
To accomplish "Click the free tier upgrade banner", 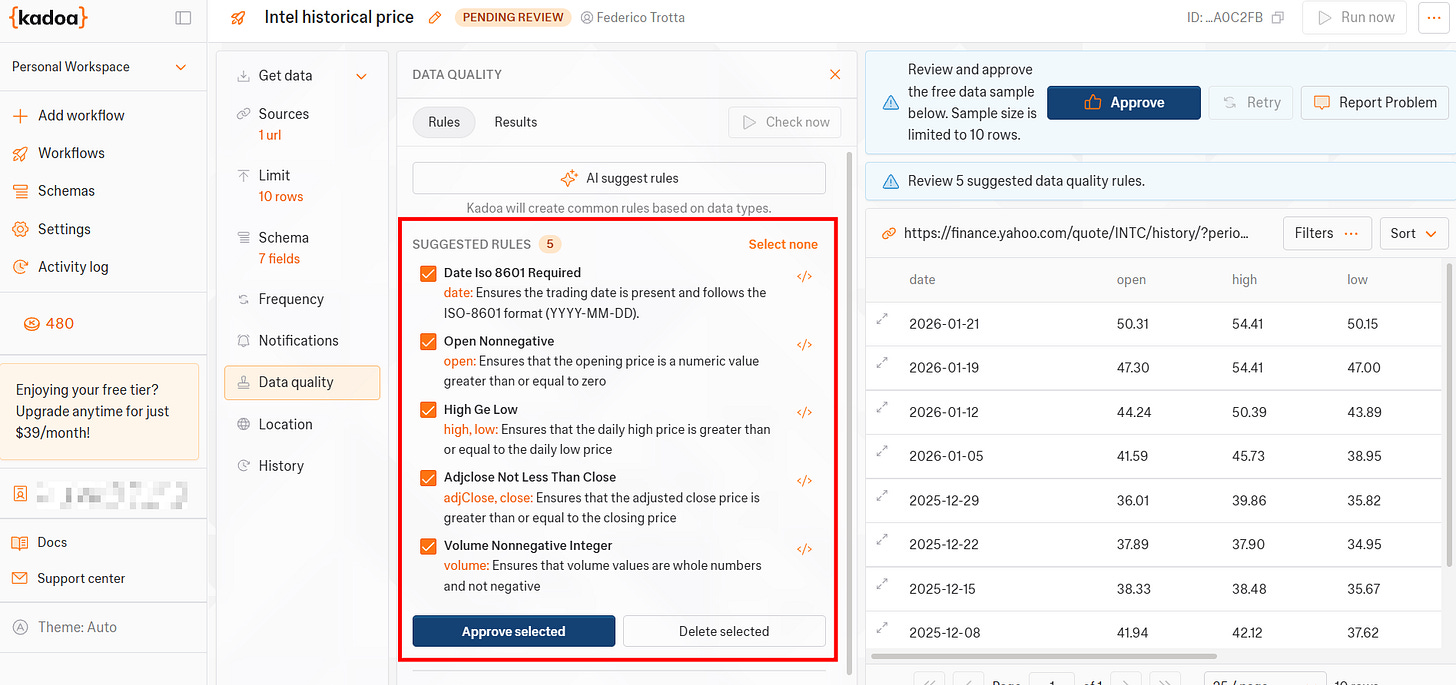I will point(100,411).
